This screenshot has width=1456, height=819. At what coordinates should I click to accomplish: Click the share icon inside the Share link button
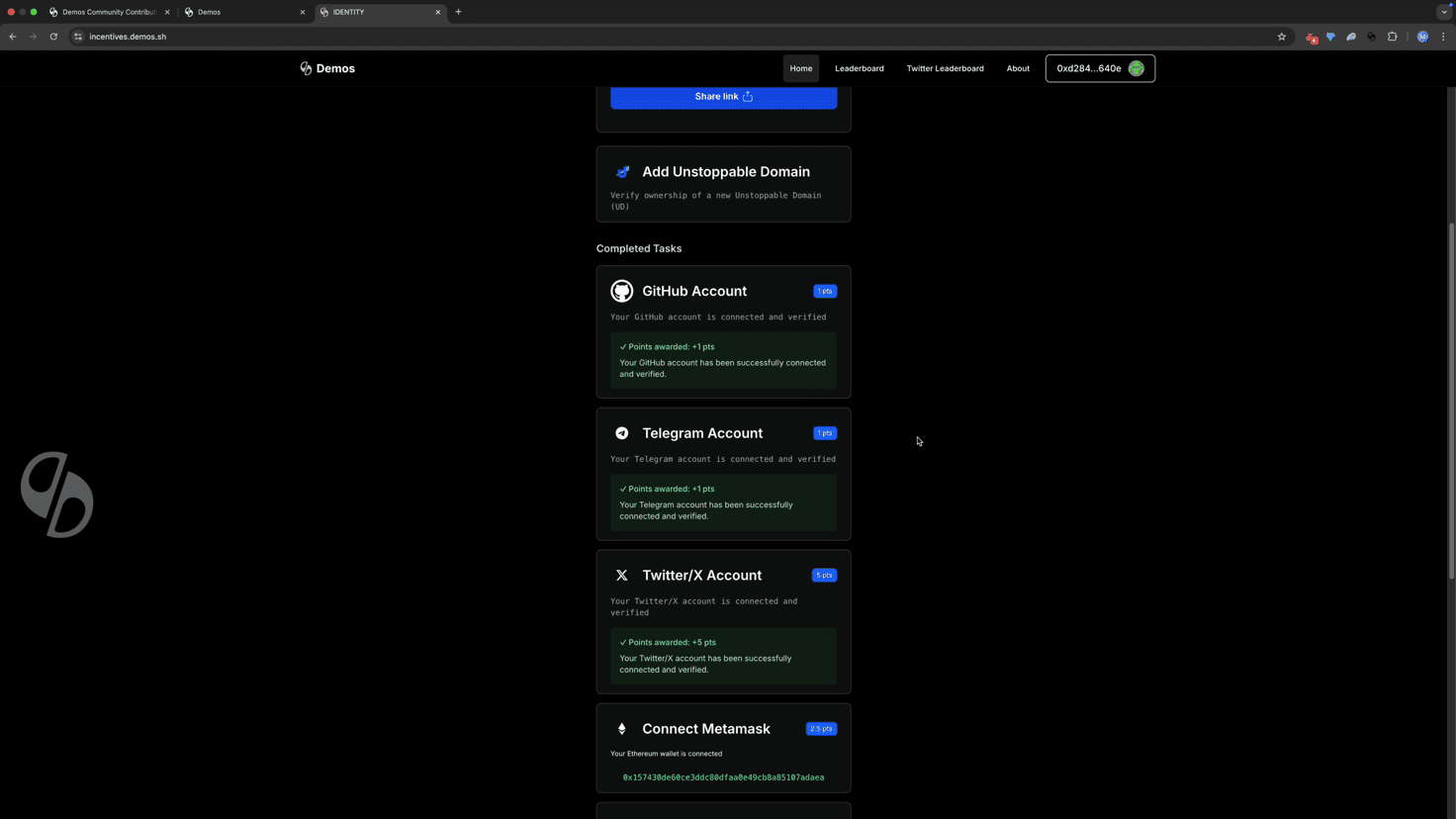click(x=748, y=96)
